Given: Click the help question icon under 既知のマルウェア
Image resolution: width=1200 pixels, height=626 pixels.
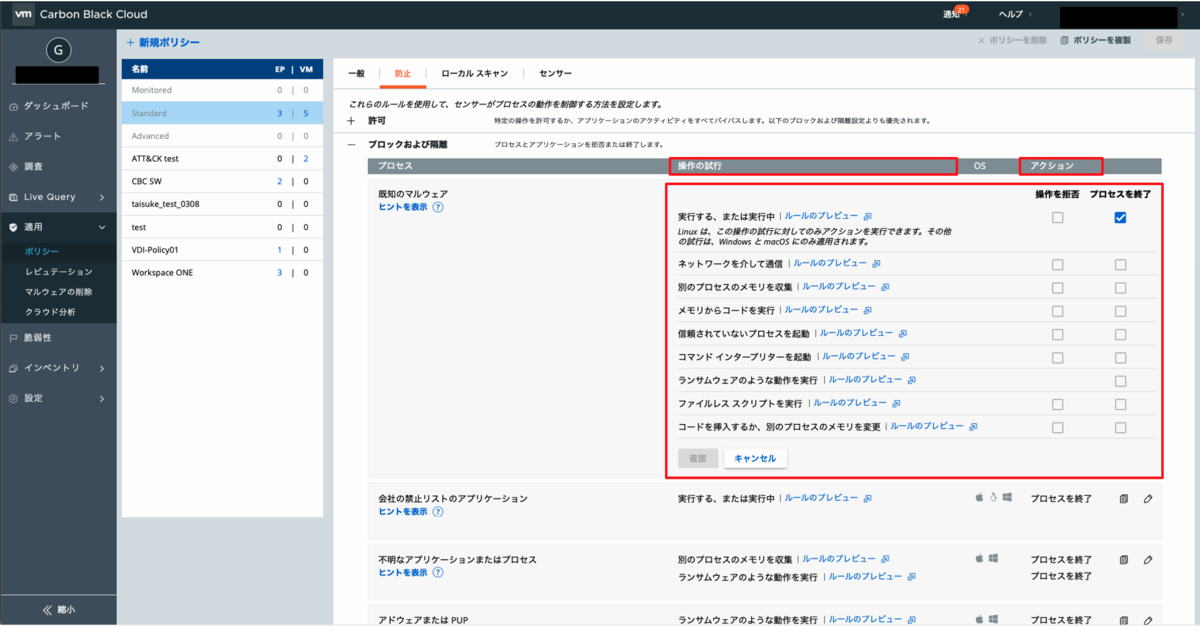Looking at the screenshot, I should tap(438, 207).
